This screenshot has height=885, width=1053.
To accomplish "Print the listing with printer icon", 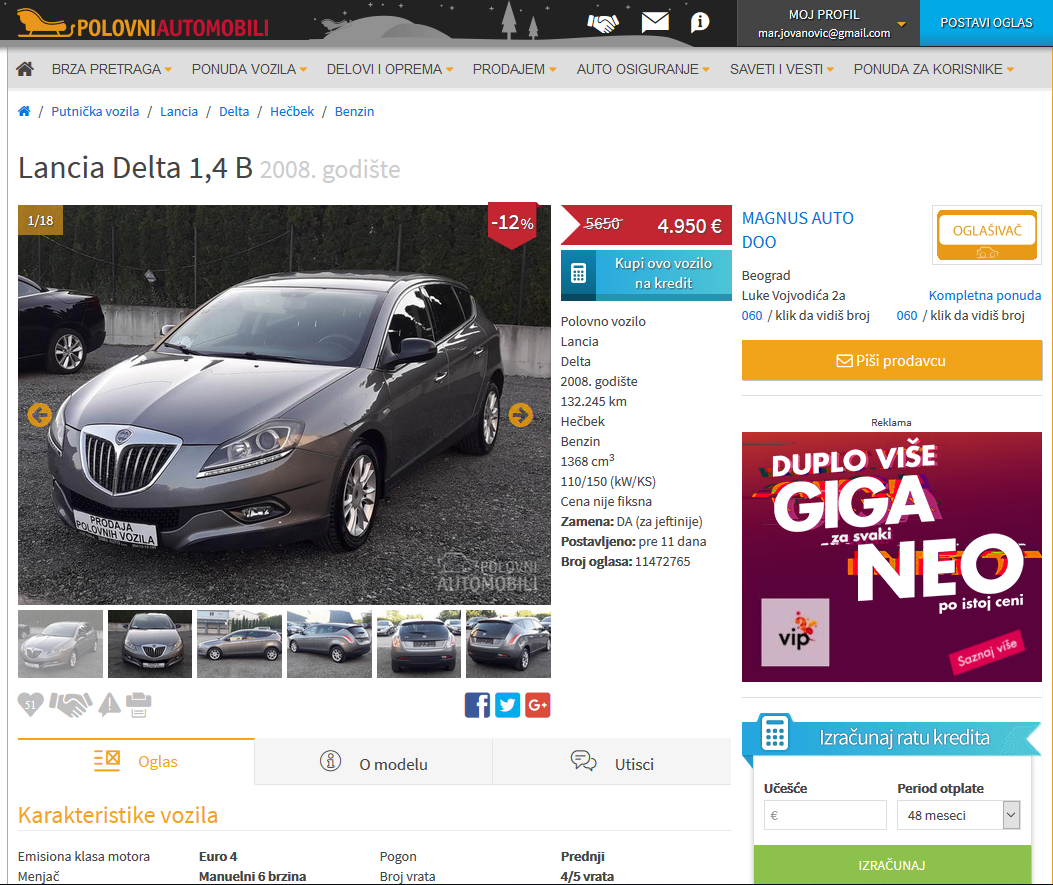I will pyautogui.click(x=139, y=704).
